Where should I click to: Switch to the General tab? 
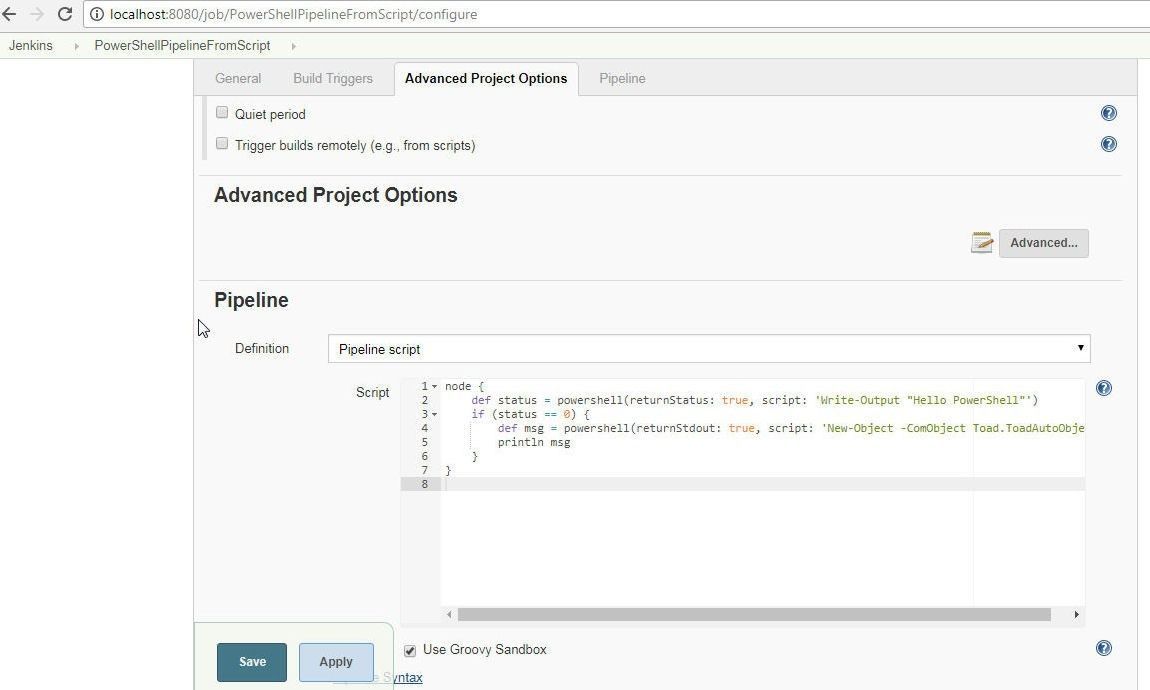(x=238, y=78)
